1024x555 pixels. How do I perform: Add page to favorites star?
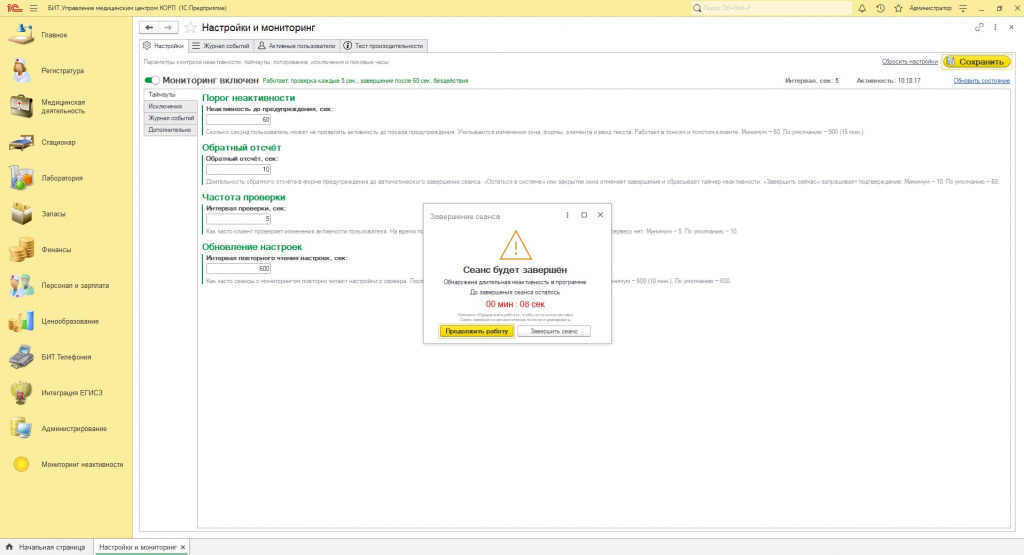pyautogui.click(x=190, y=27)
